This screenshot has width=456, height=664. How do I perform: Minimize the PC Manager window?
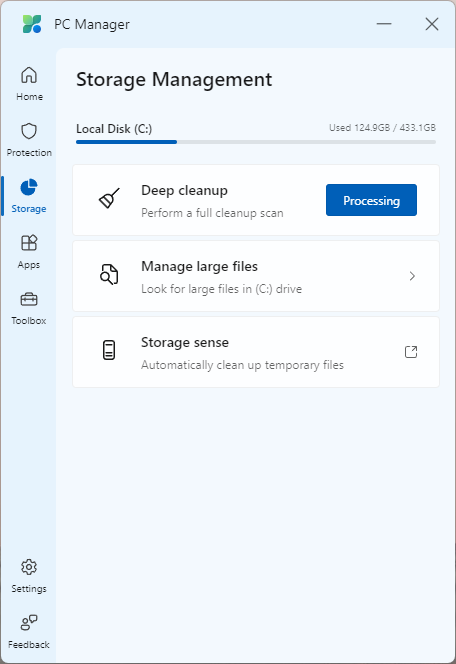(x=384, y=24)
